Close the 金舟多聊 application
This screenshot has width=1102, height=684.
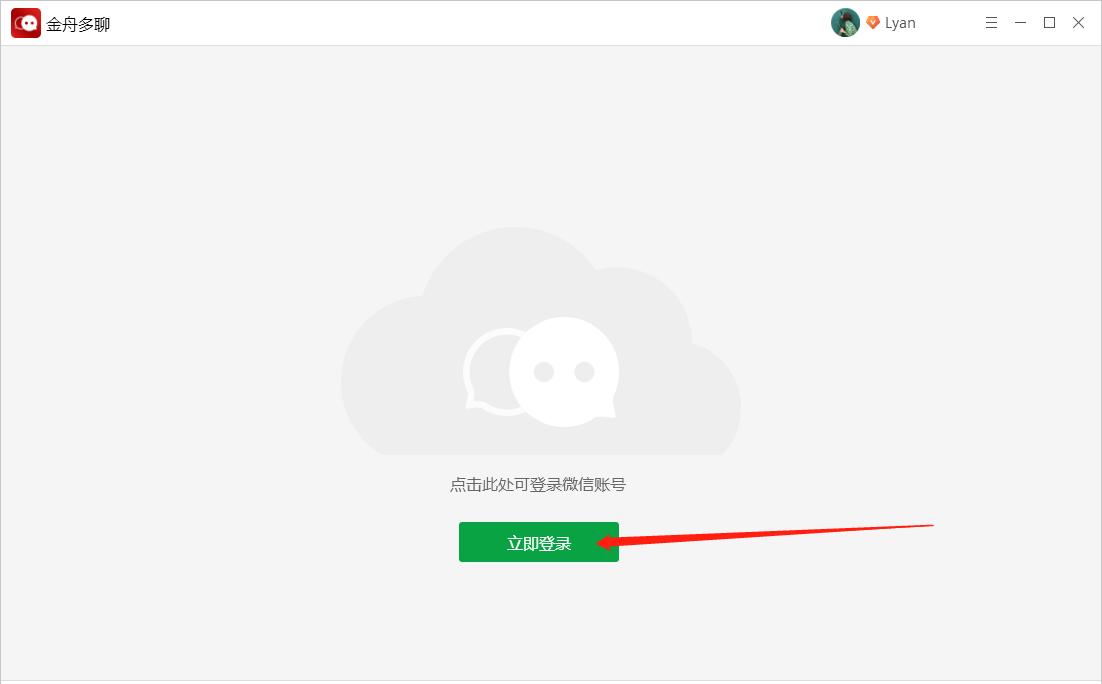pyautogui.click(x=1078, y=22)
